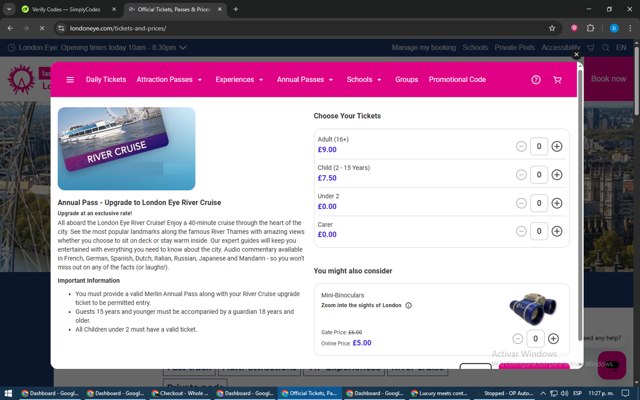Expand Annual Passes dropdown
Screen dimensions: 640x400
coord(304,80)
